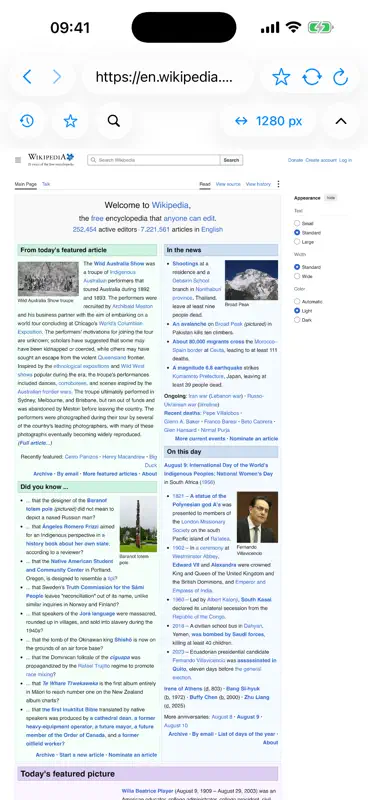Click the Wikipedia logo
Viewport: 368px width, 800px height.
[x=51, y=159]
